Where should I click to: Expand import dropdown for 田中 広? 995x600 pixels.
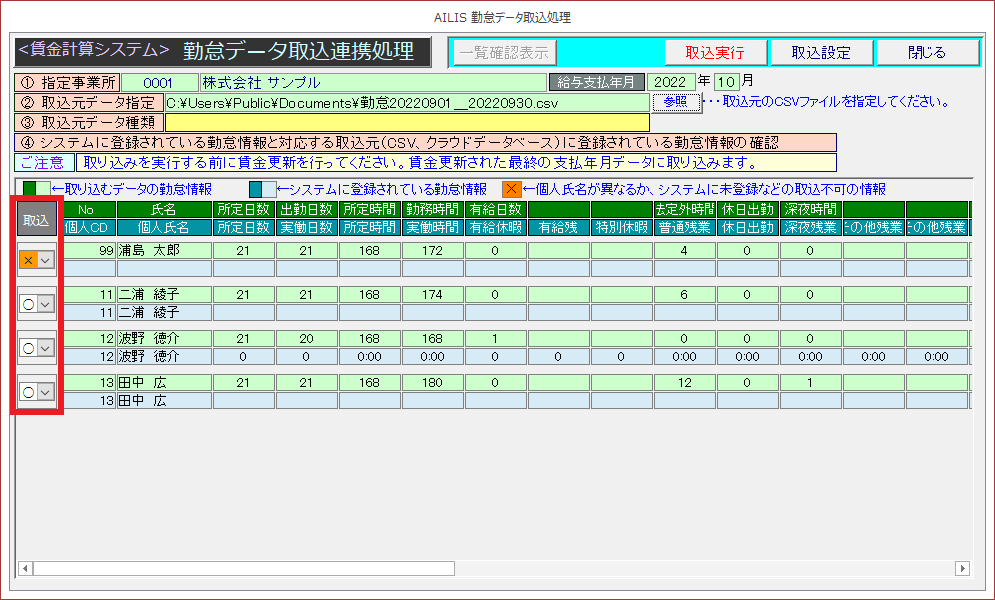tap(46, 392)
